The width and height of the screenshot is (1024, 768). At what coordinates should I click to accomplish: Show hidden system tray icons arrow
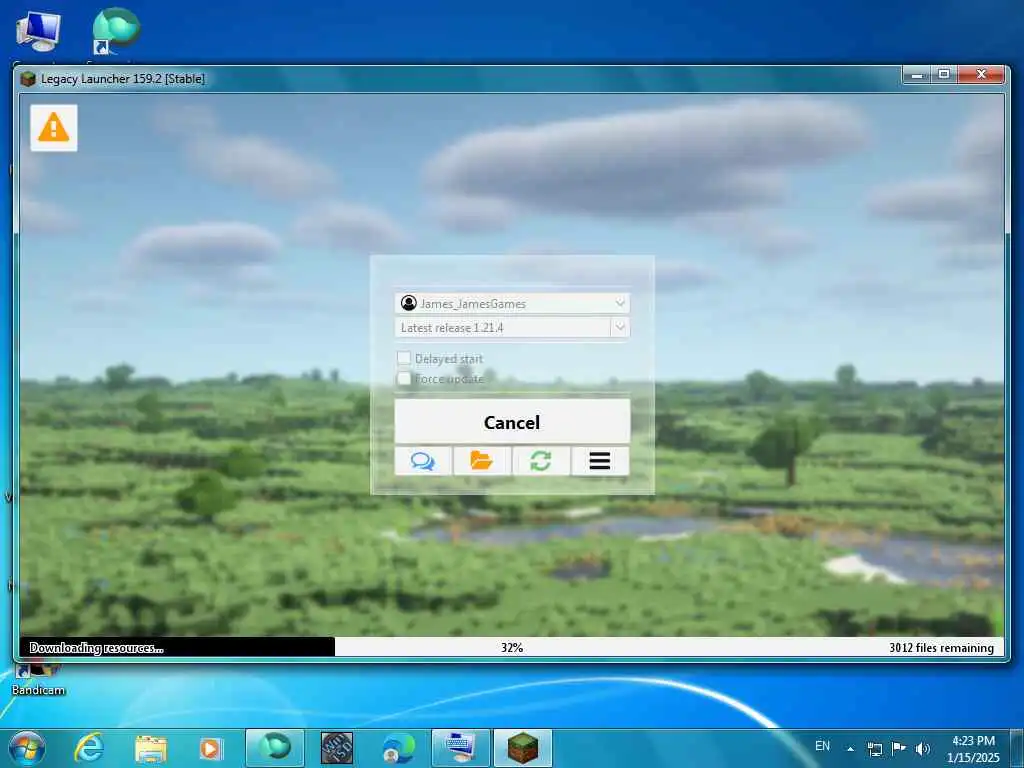[x=850, y=749]
